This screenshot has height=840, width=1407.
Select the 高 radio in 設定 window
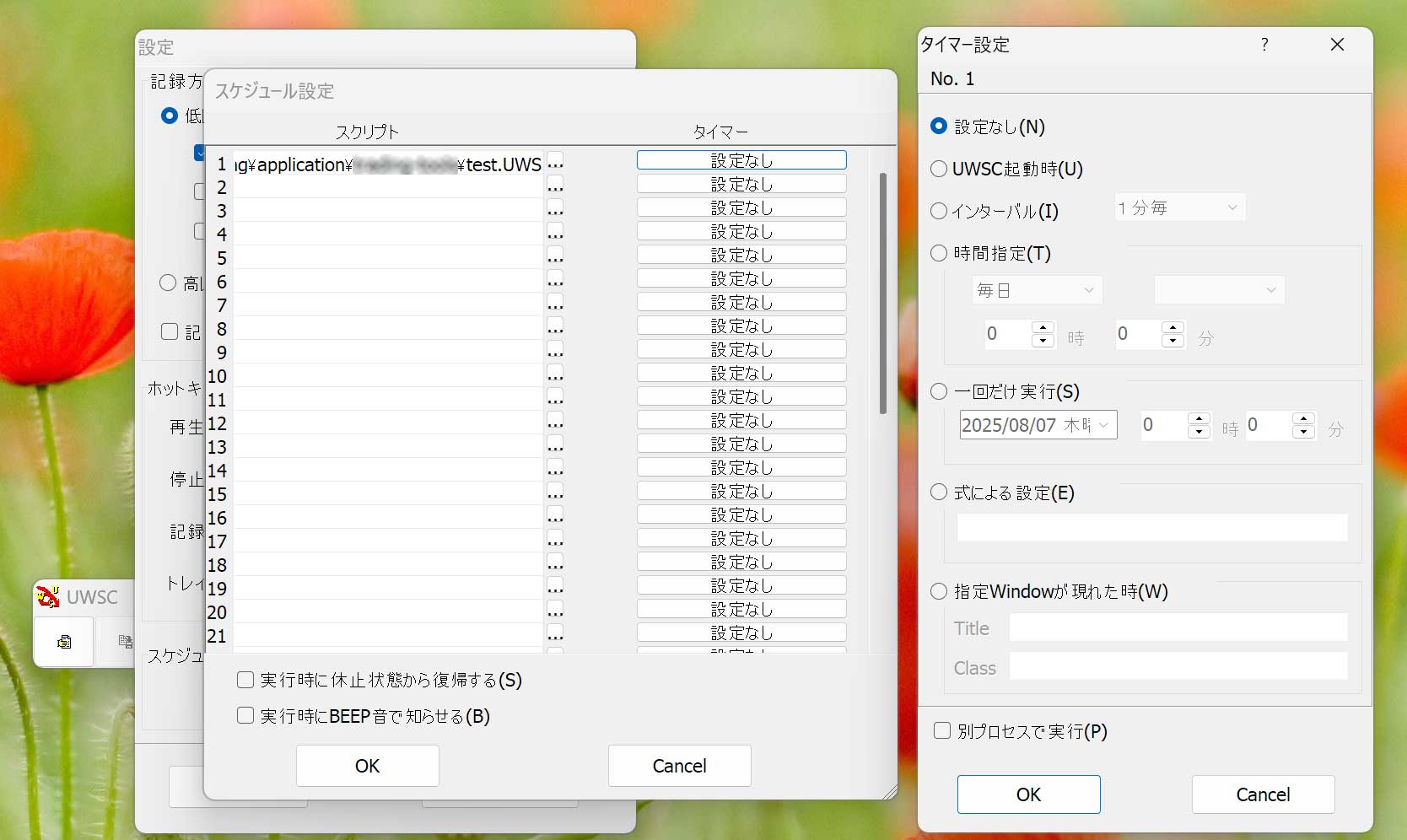tap(168, 283)
